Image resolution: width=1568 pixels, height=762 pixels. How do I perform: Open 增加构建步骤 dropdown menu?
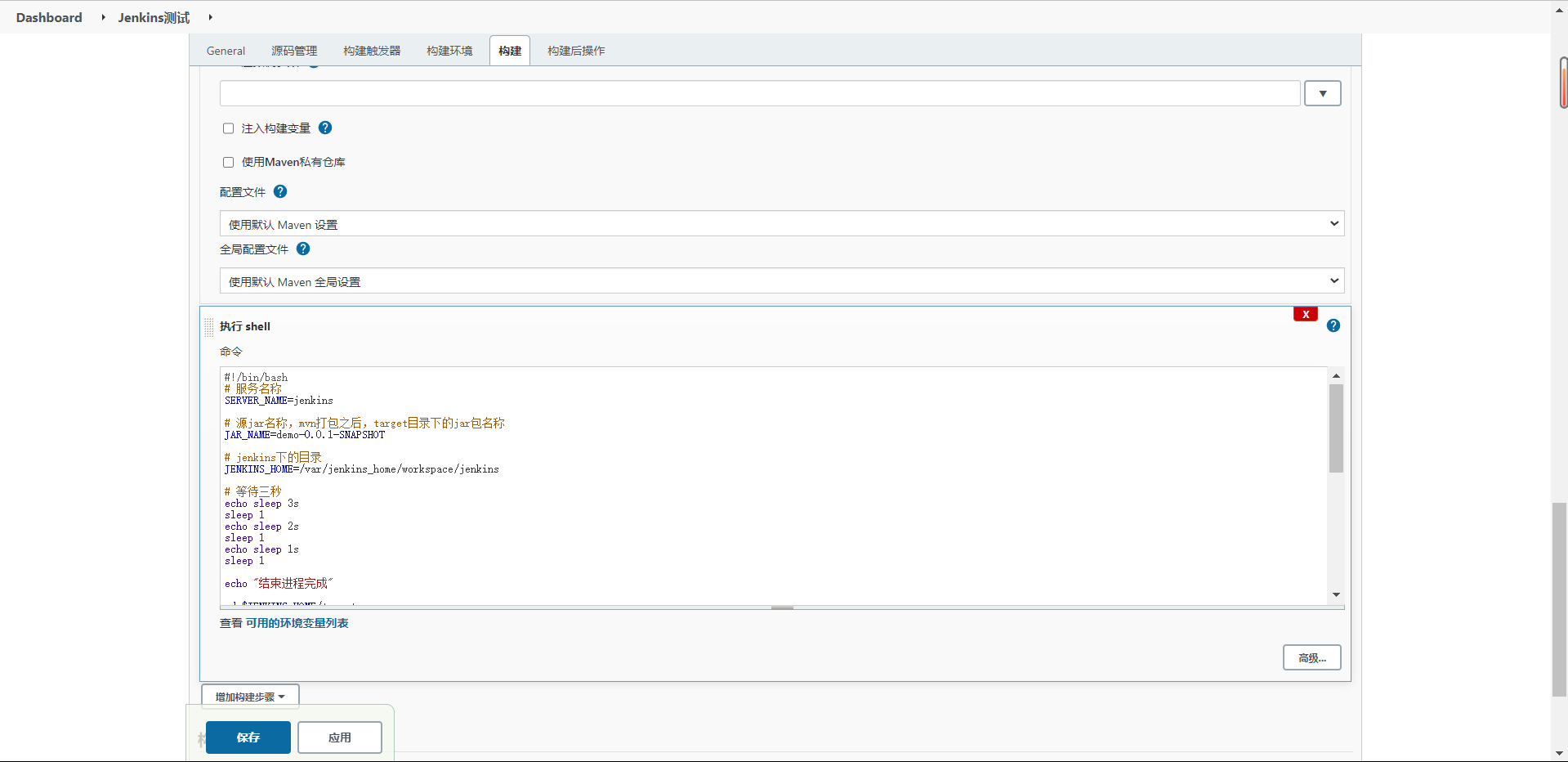click(x=250, y=697)
